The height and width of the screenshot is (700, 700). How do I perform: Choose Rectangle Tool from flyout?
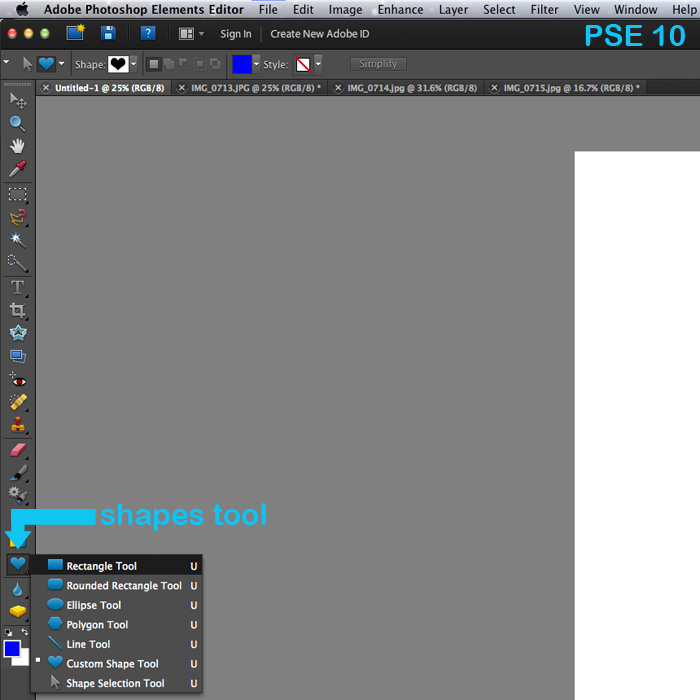click(117, 566)
